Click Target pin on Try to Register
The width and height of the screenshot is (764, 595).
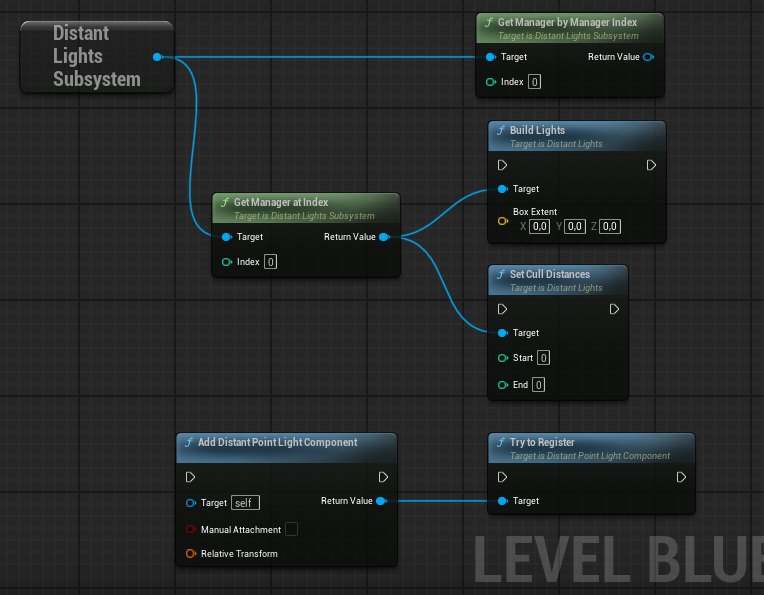click(503, 501)
